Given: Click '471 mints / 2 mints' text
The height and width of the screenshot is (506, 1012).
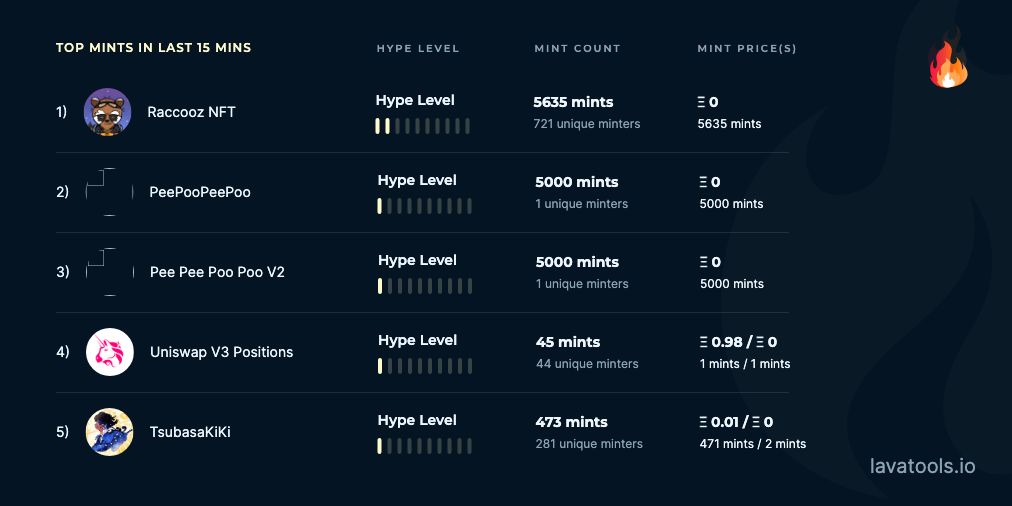Looking at the screenshot, I should pyautogui.click(x=753, y=443).
